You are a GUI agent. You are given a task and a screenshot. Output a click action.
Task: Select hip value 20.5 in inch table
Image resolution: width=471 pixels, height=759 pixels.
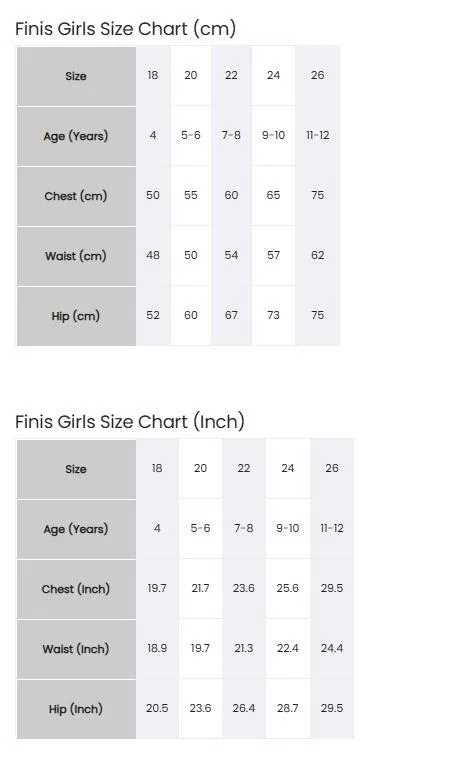(x=157, y=708)
